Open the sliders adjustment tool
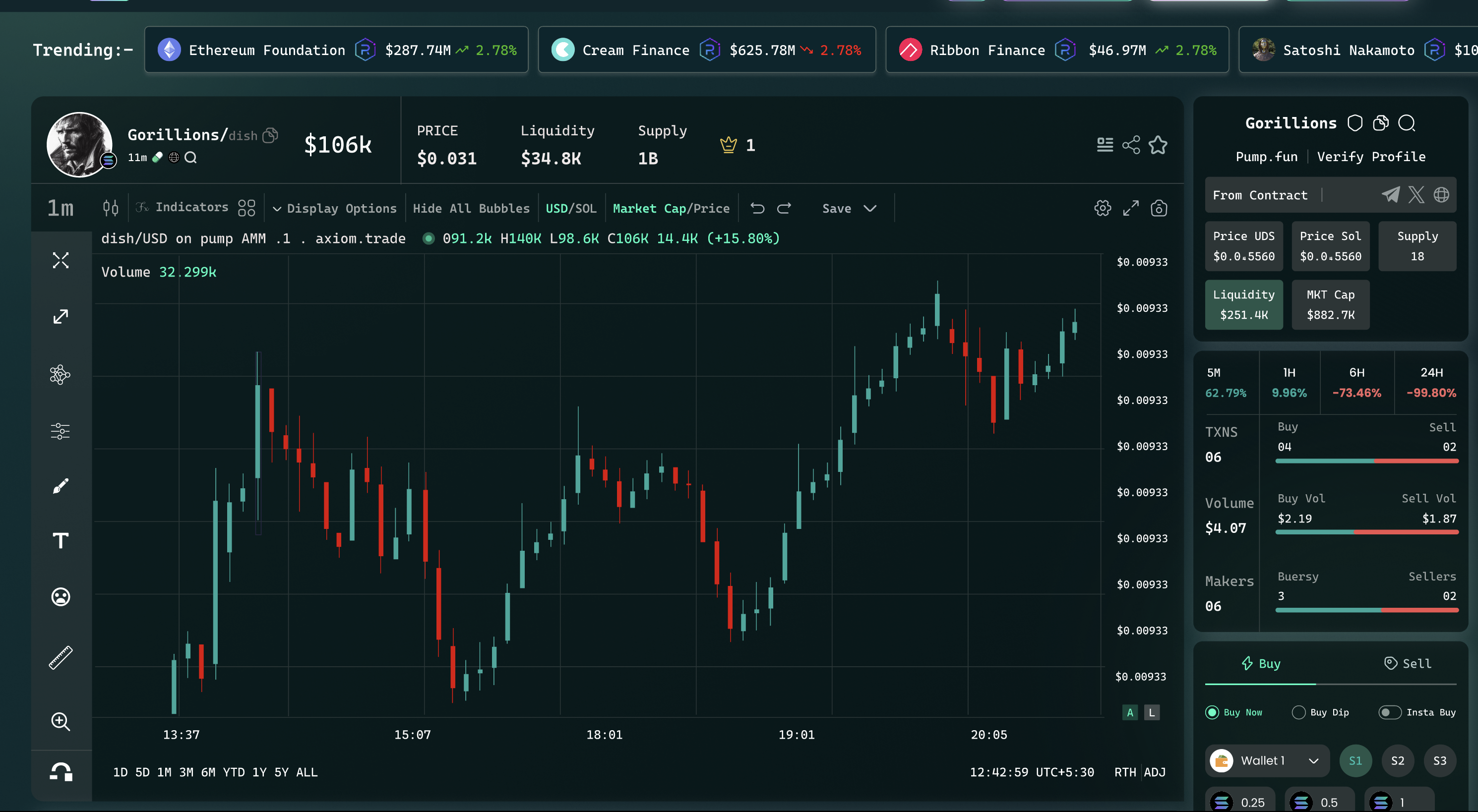 [60, 431]
